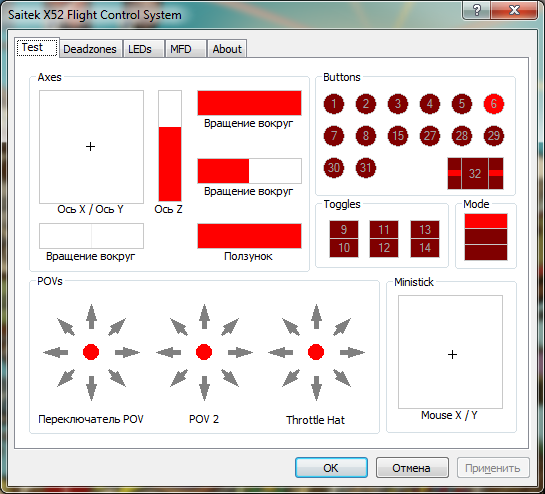Image resolution: width=545 pixels, height=494 pixels.
Task: Click the center dot of Переключатель POV
Action: [x=91, y=352]
